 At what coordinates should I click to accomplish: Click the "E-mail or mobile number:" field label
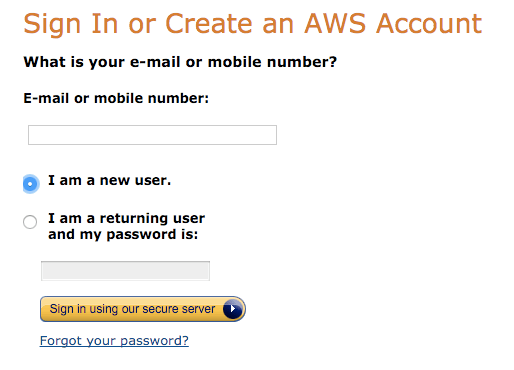(x=116, y=98)
